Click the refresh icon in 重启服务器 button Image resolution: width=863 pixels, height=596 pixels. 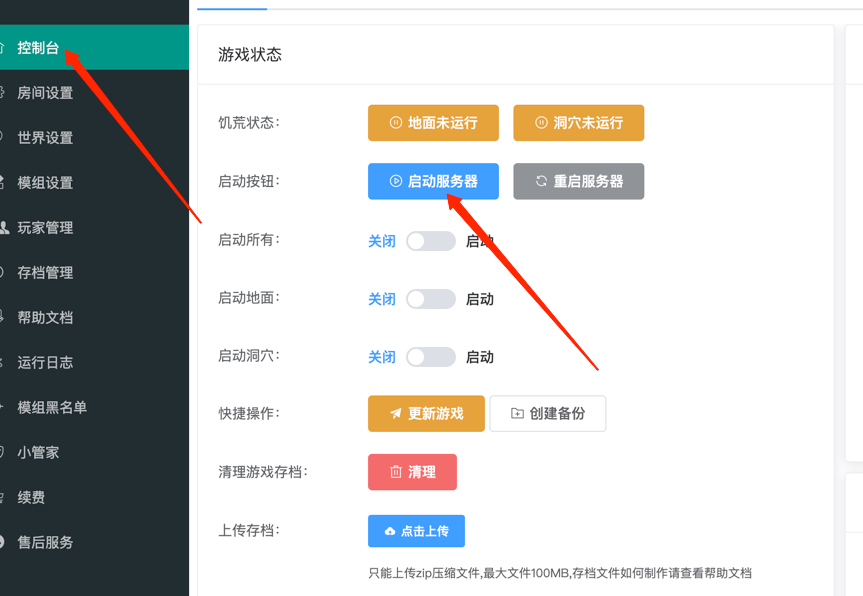pos(541,182)
